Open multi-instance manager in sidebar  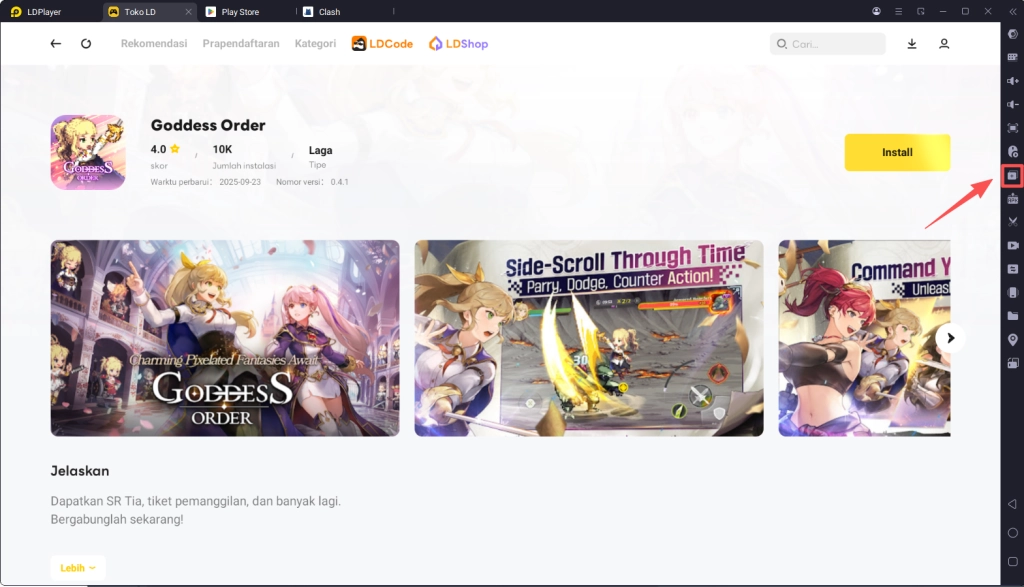(1012, 363)
